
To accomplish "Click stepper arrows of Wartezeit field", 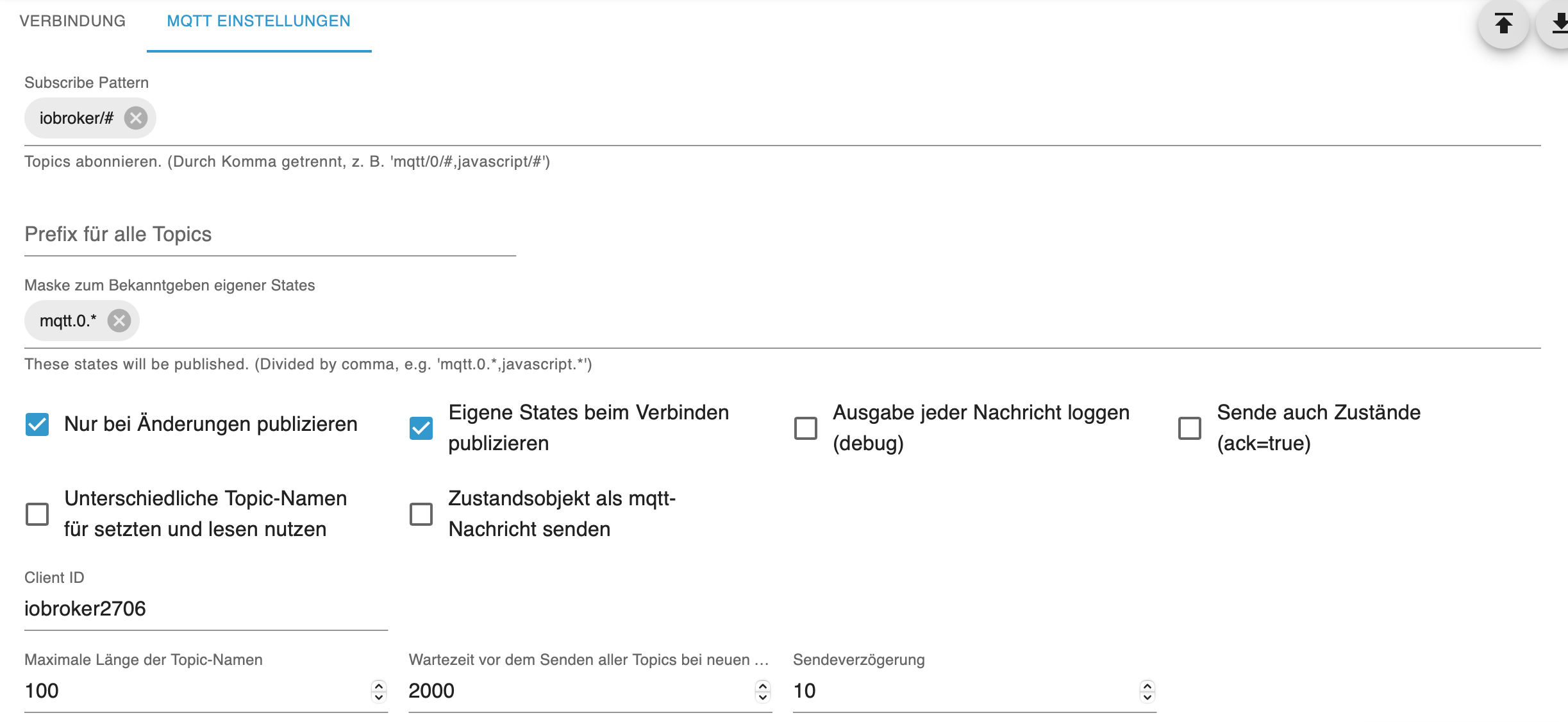I will tap(763, 691).
